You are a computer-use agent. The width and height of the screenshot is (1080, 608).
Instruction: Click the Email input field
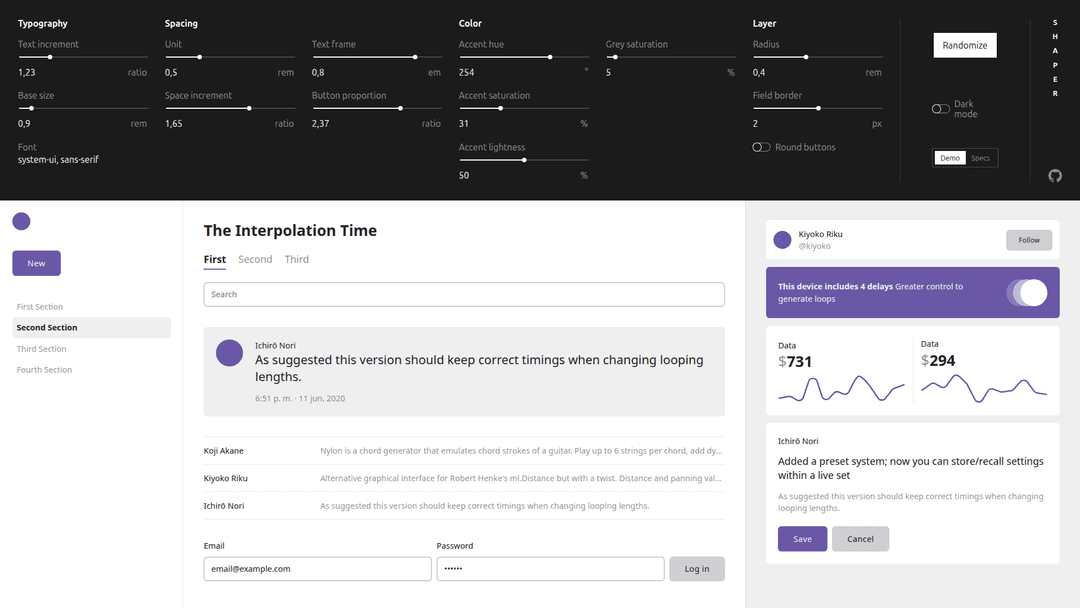coord(317,569)
